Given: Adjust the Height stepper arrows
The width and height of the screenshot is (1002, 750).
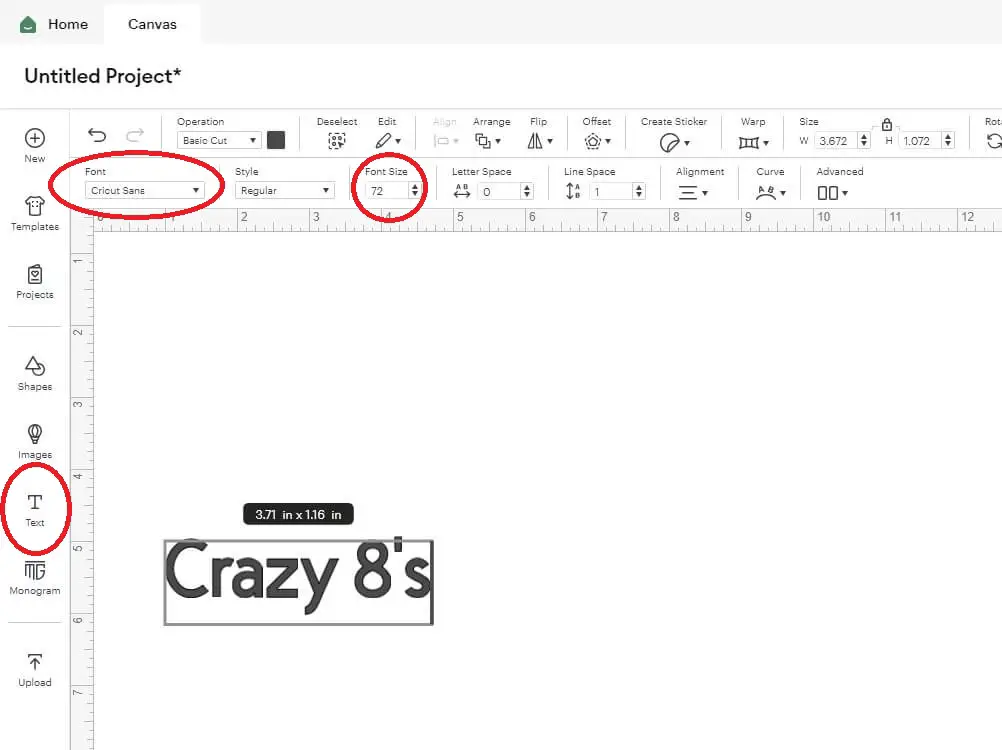Looking at the screenshot, I should (x=948, y=141).
